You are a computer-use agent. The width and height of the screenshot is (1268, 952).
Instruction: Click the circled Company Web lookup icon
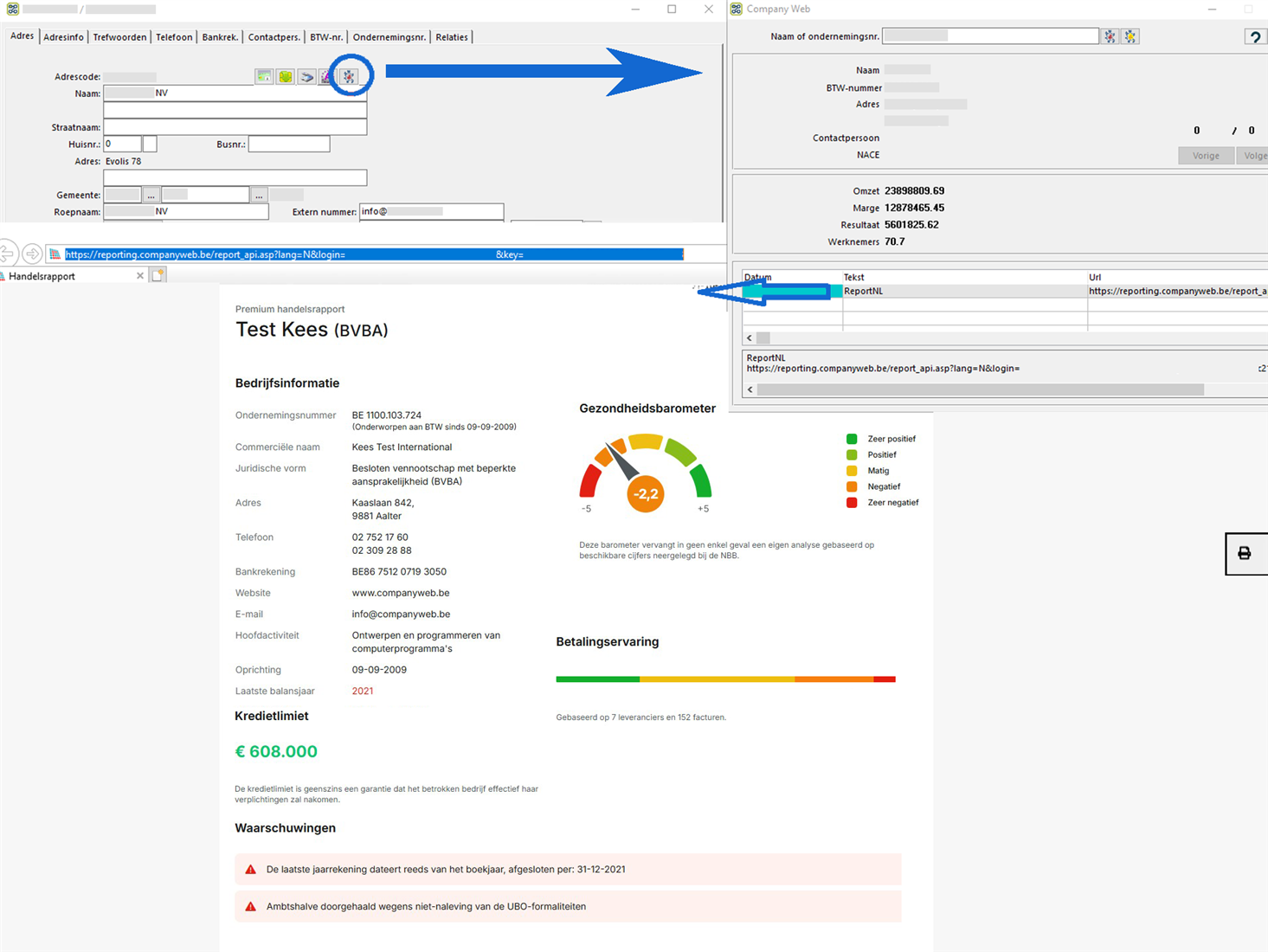[x=349, y=76]
